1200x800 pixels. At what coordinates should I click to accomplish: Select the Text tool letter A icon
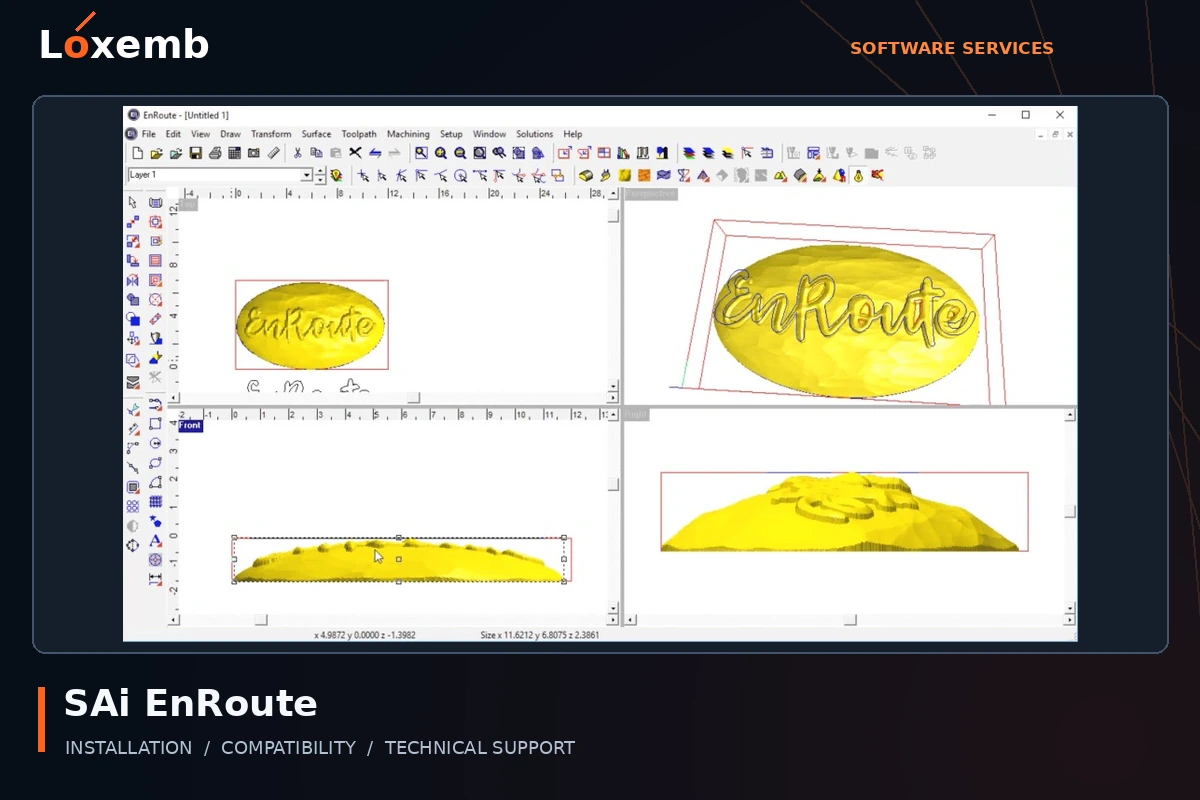[155, 540]
